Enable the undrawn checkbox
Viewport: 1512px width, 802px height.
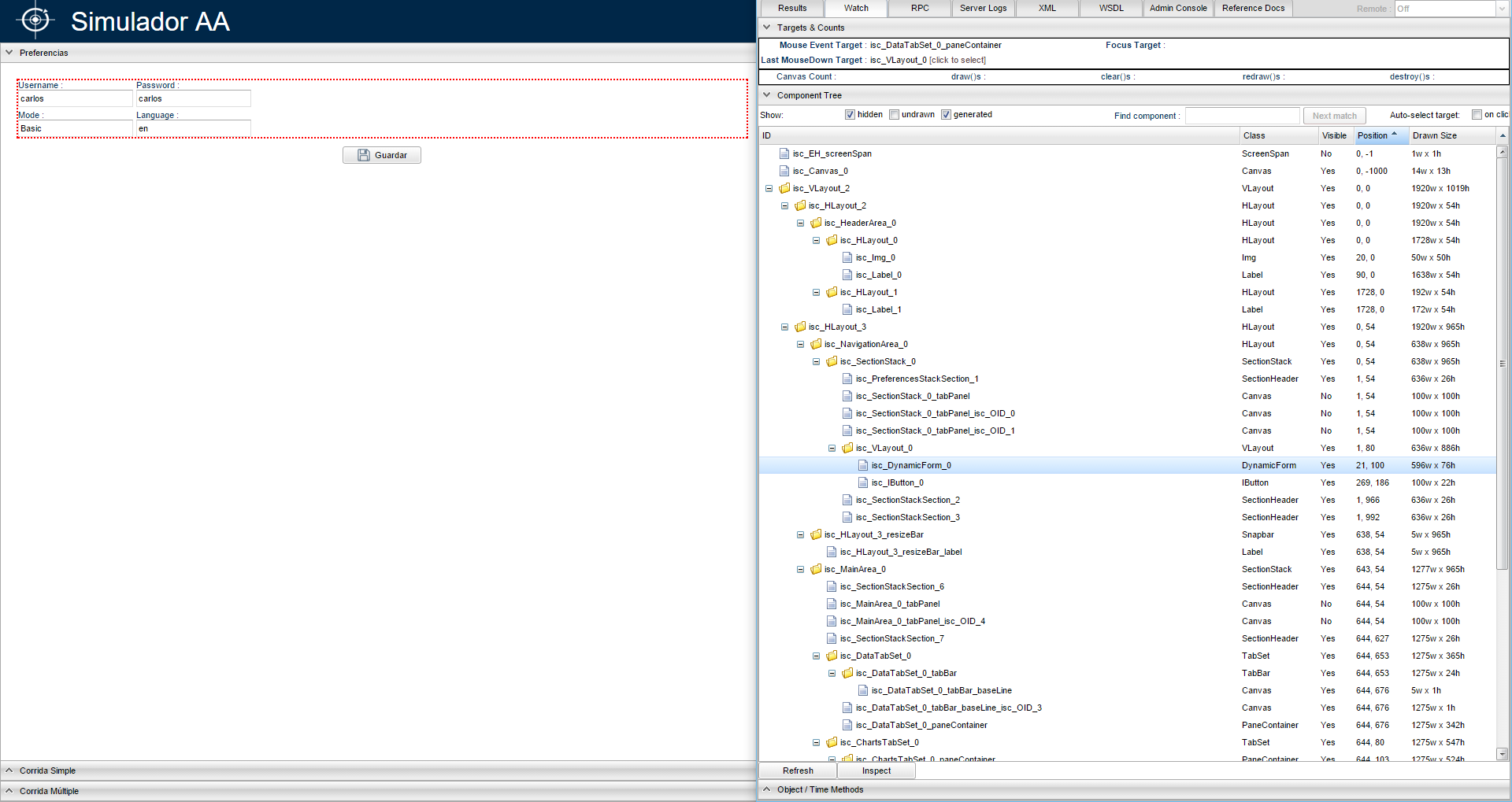pyautogui.click(x=894, y=115)
